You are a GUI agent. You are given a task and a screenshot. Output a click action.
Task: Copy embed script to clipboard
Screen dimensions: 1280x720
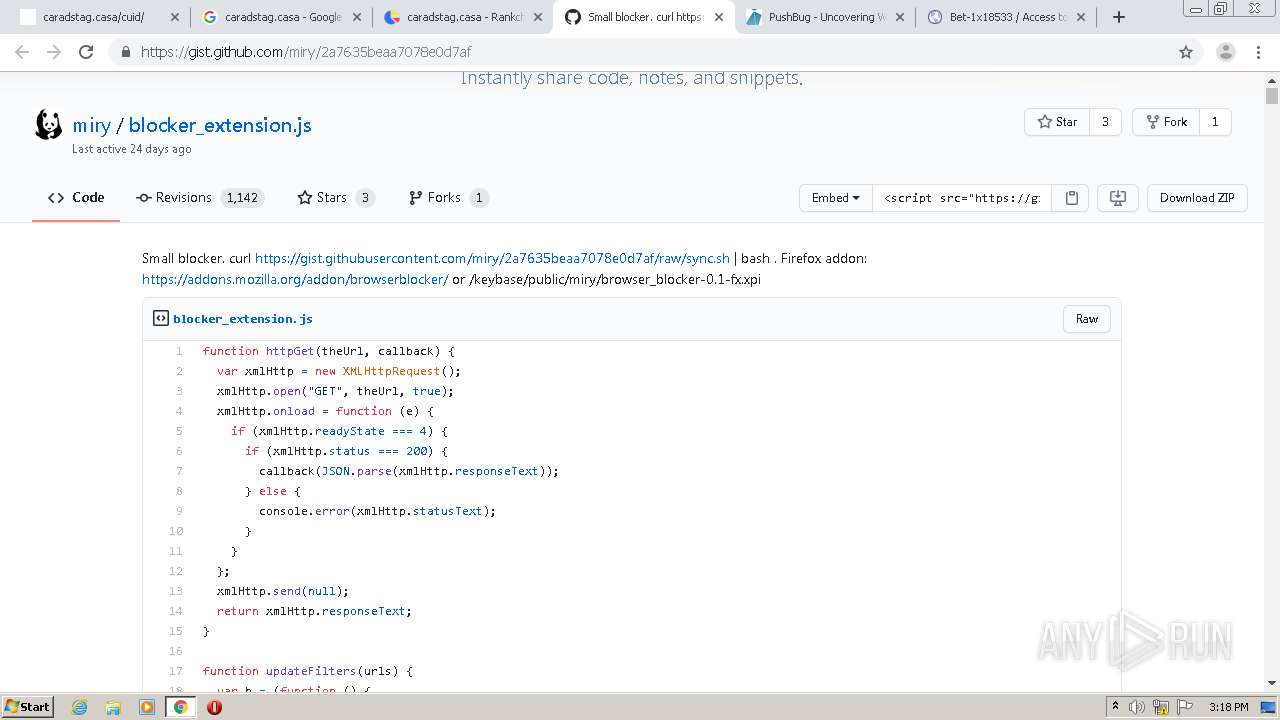pyautogui.click(x=1071, y=198)
